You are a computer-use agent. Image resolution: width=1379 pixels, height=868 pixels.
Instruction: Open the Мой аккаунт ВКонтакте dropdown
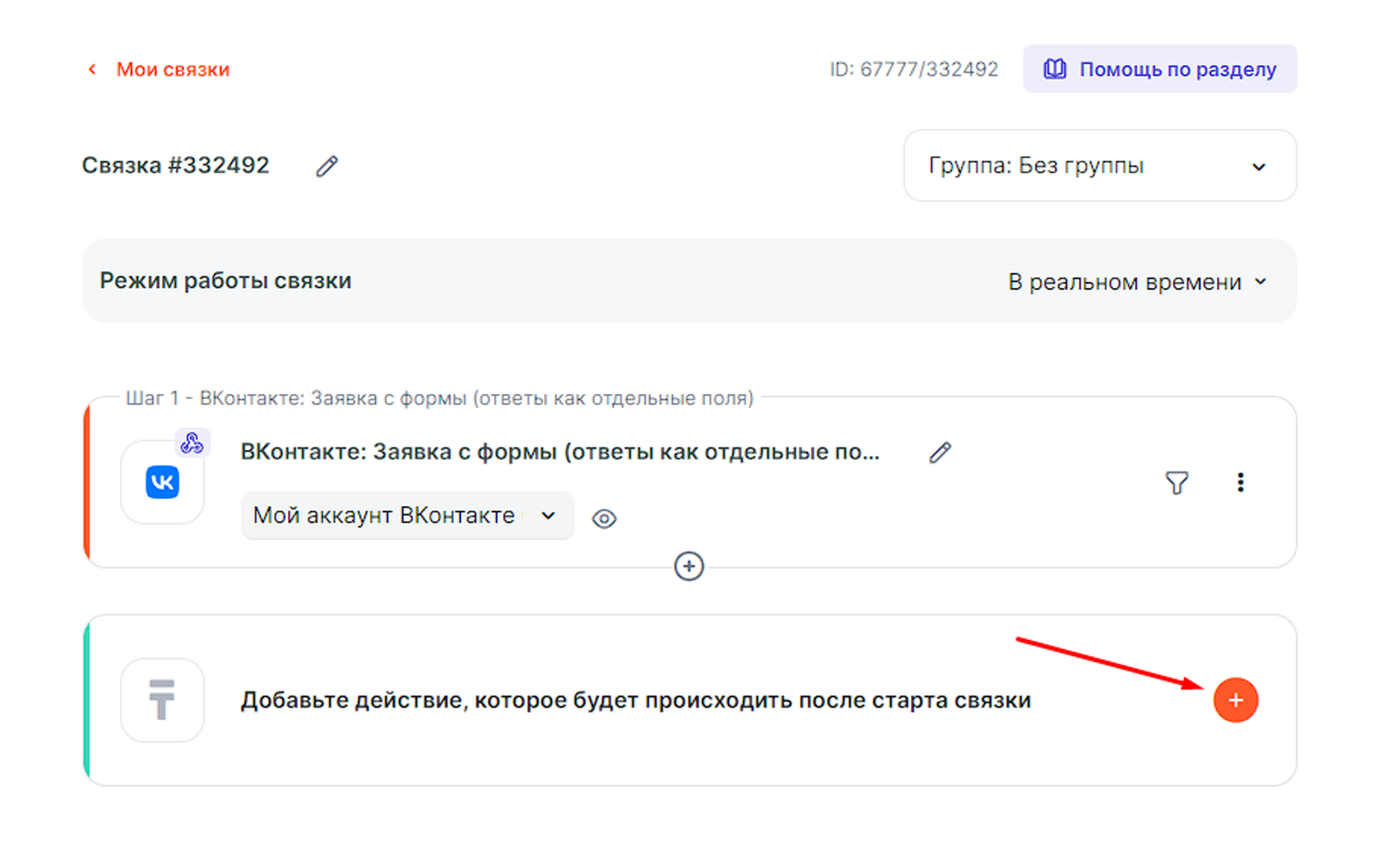407,515
